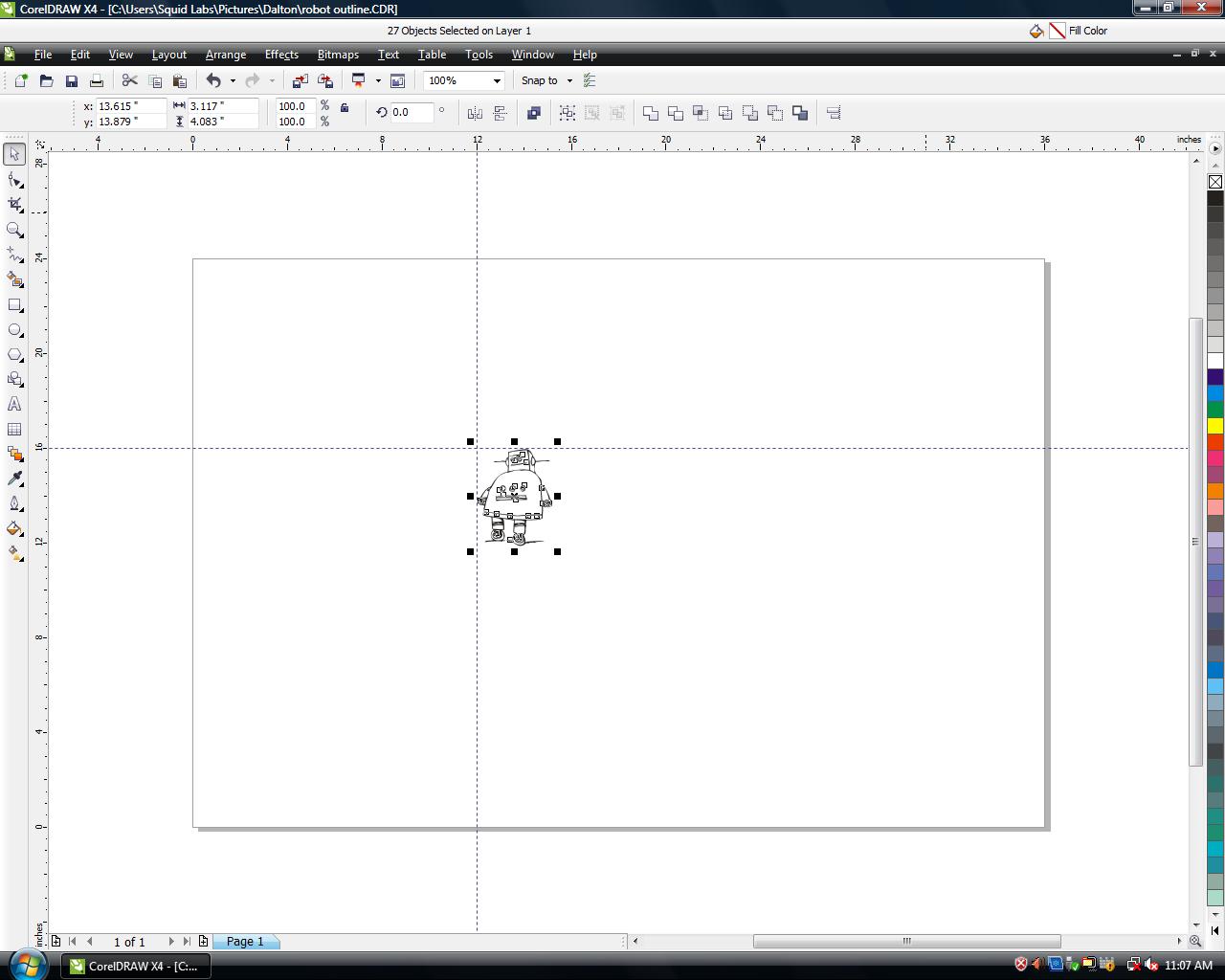
Task: Open the Help menu
Action: pos(585,55)
